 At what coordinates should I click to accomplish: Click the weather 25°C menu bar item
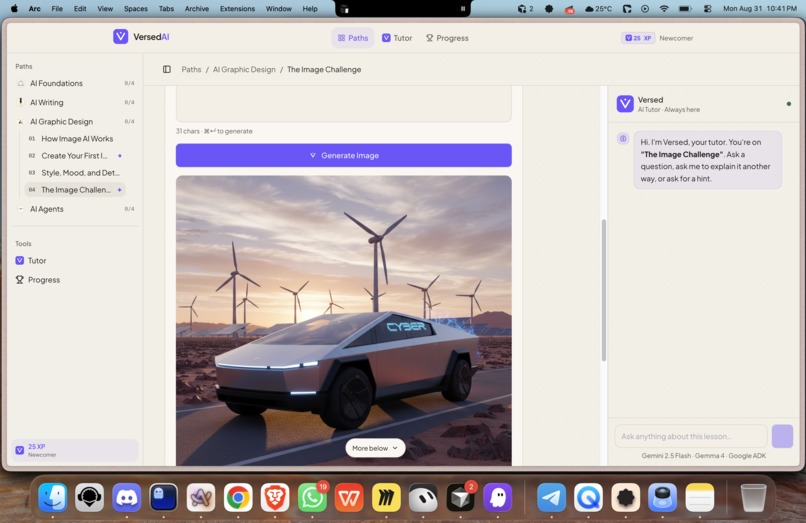[598, 9]
